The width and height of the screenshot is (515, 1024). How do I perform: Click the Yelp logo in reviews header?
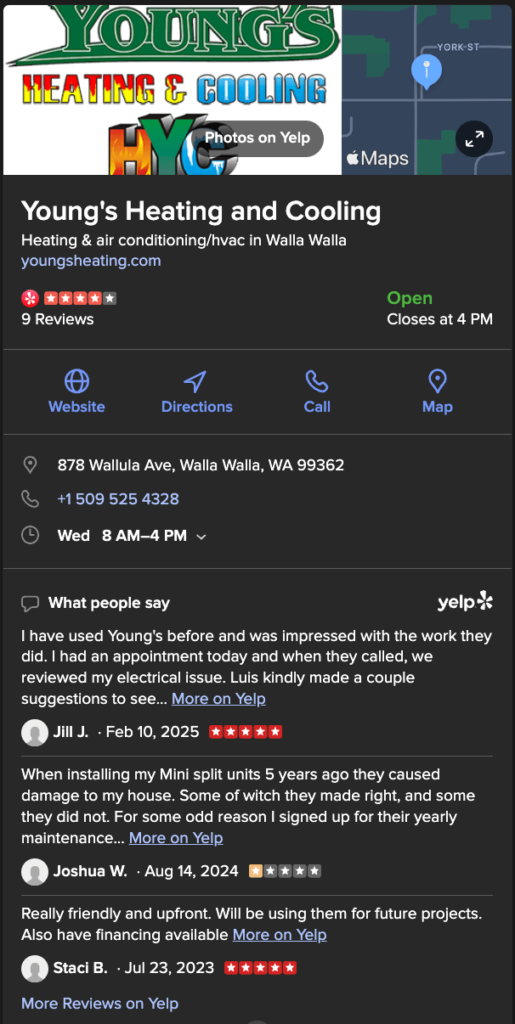pyautogui.click(x=465, y=602)
